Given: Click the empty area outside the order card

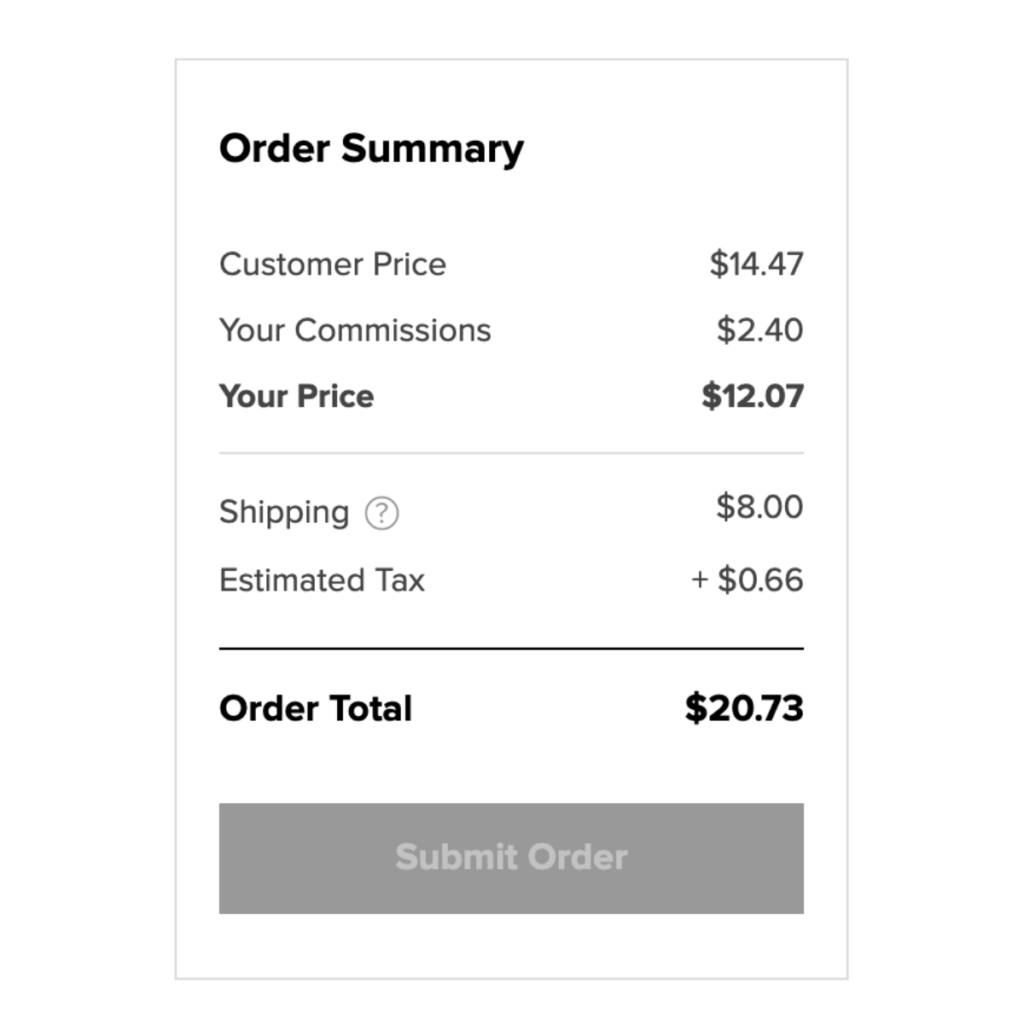Looking at the screenshot, I should pyautogui.click(x=90, y=500).
